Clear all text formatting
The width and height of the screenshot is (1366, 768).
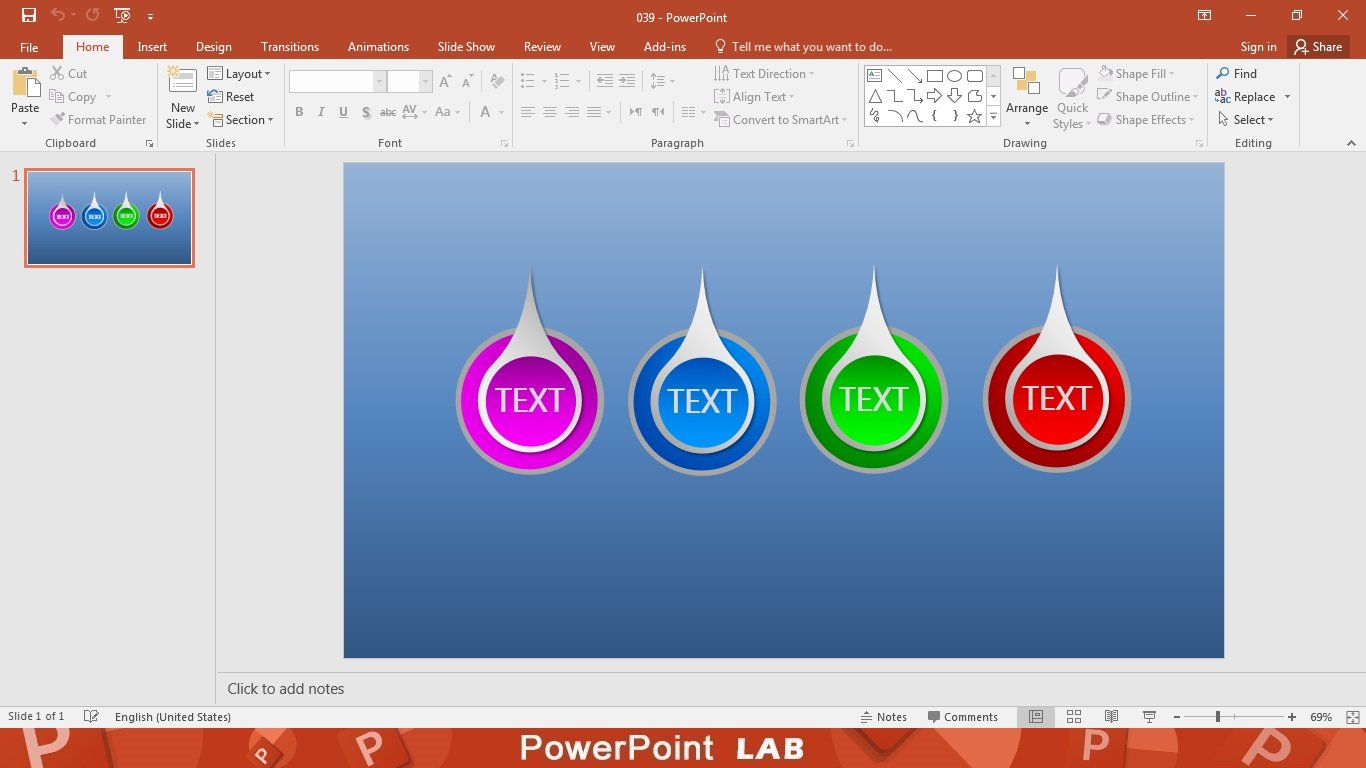[497, 82]
